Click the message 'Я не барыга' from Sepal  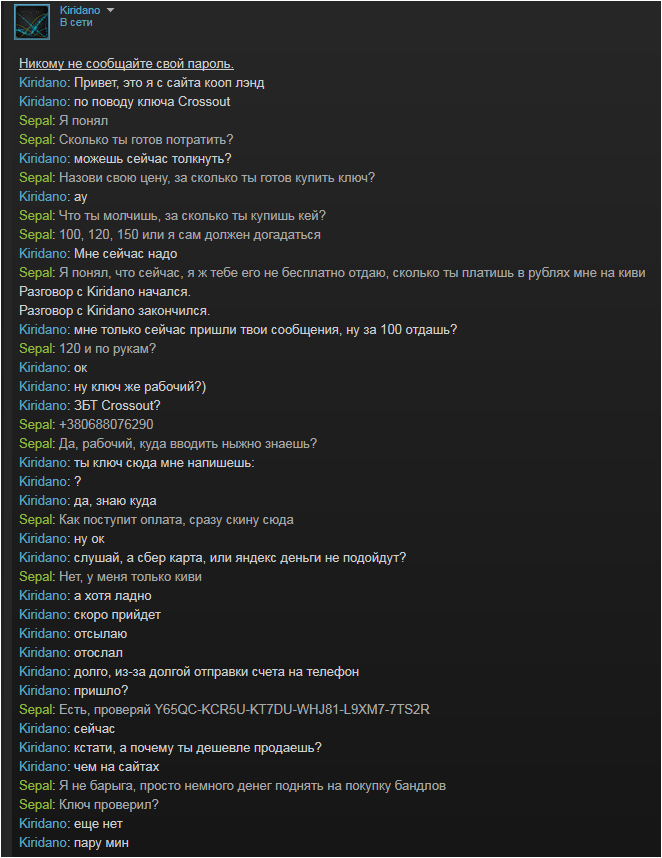click(x=252, y=786)
